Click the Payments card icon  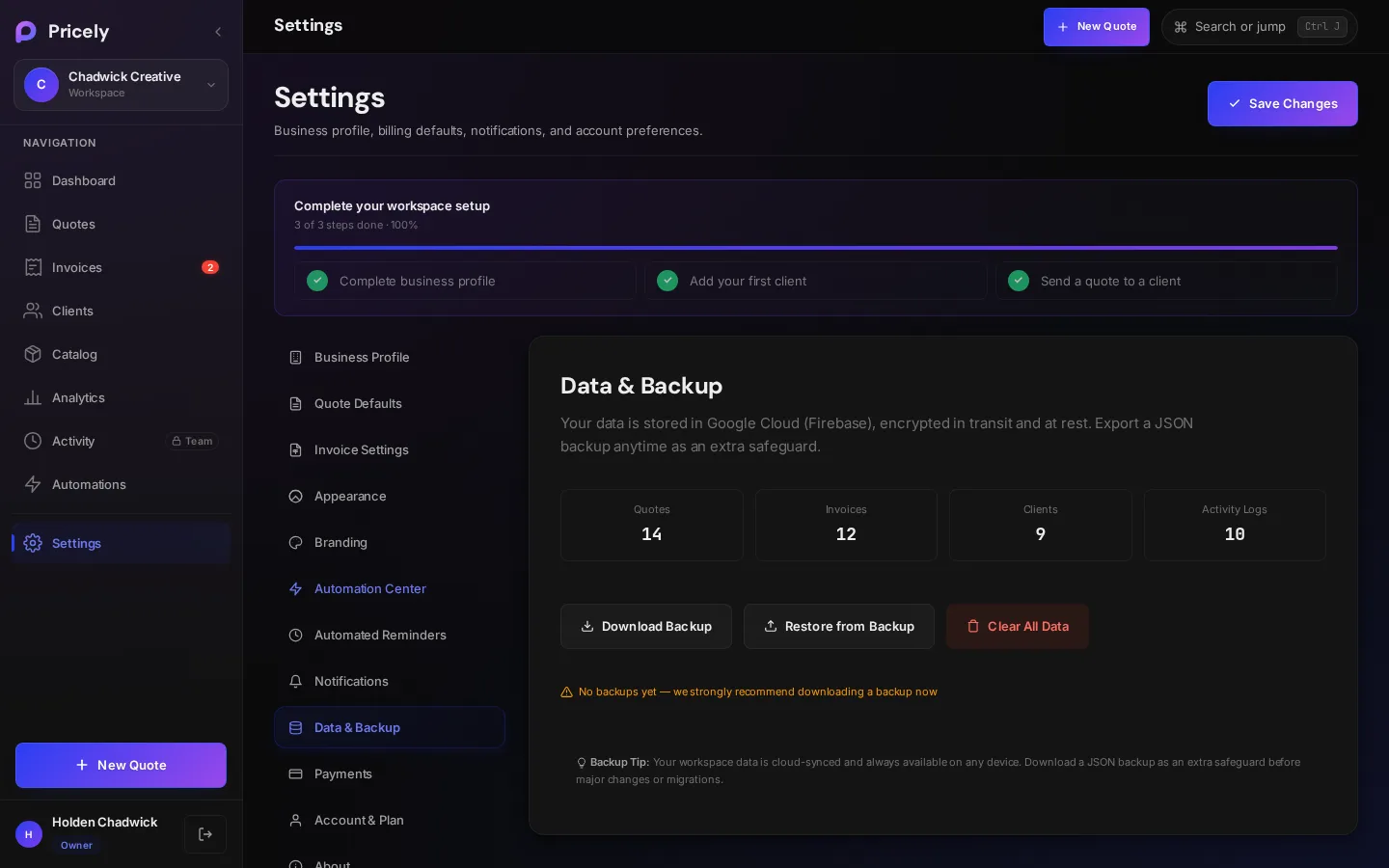(296, 773)
